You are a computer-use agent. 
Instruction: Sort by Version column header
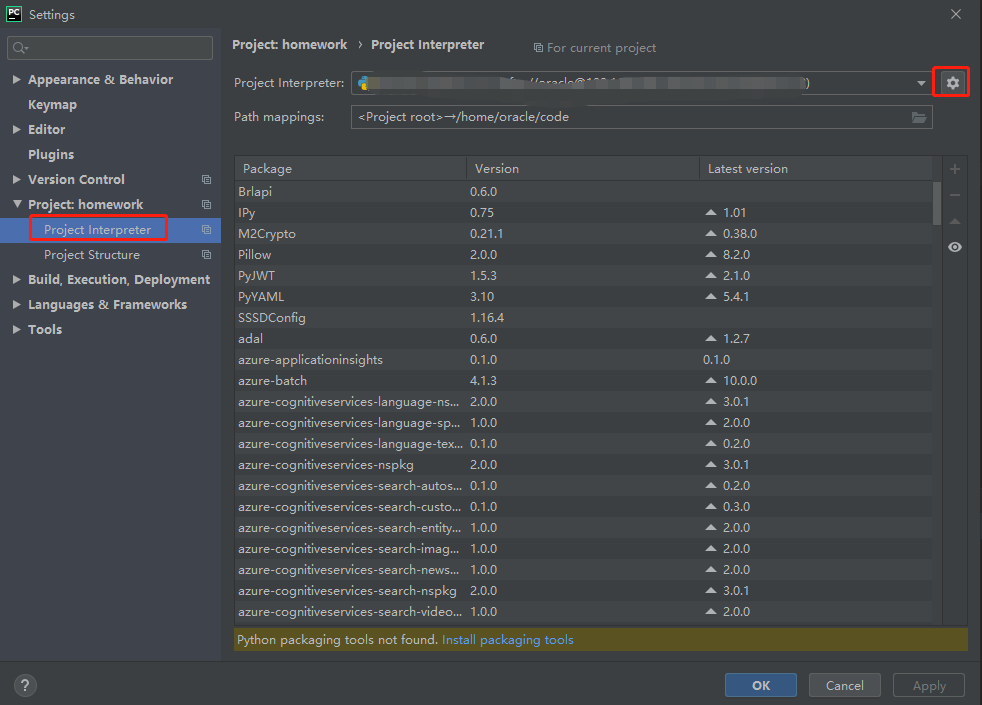coord(583,168)
